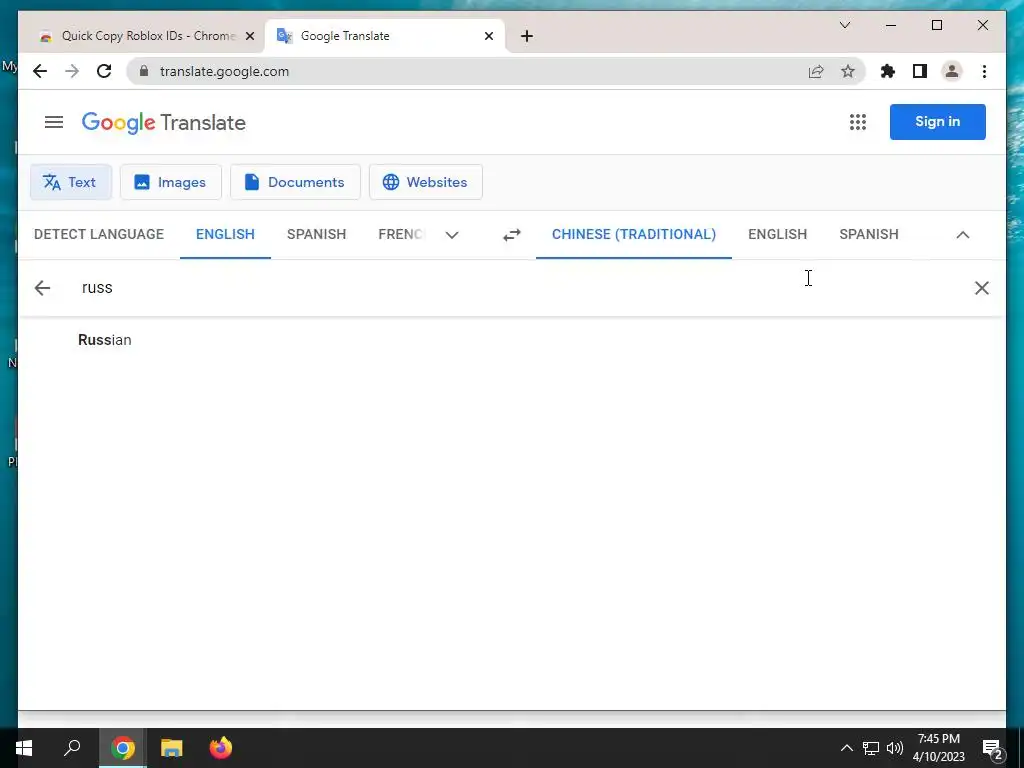Viewport: 1024px width, 768px height.
Task: Swap source and target languages
Action: 512,235
